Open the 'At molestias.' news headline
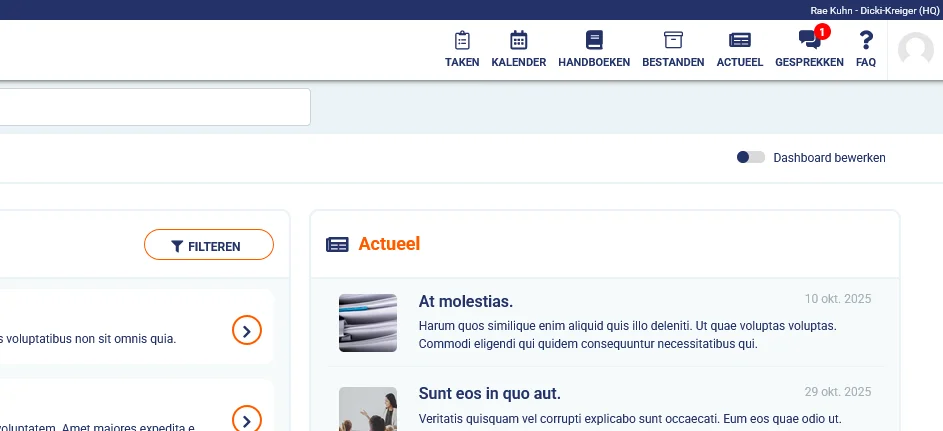 (x=466, y=301)
